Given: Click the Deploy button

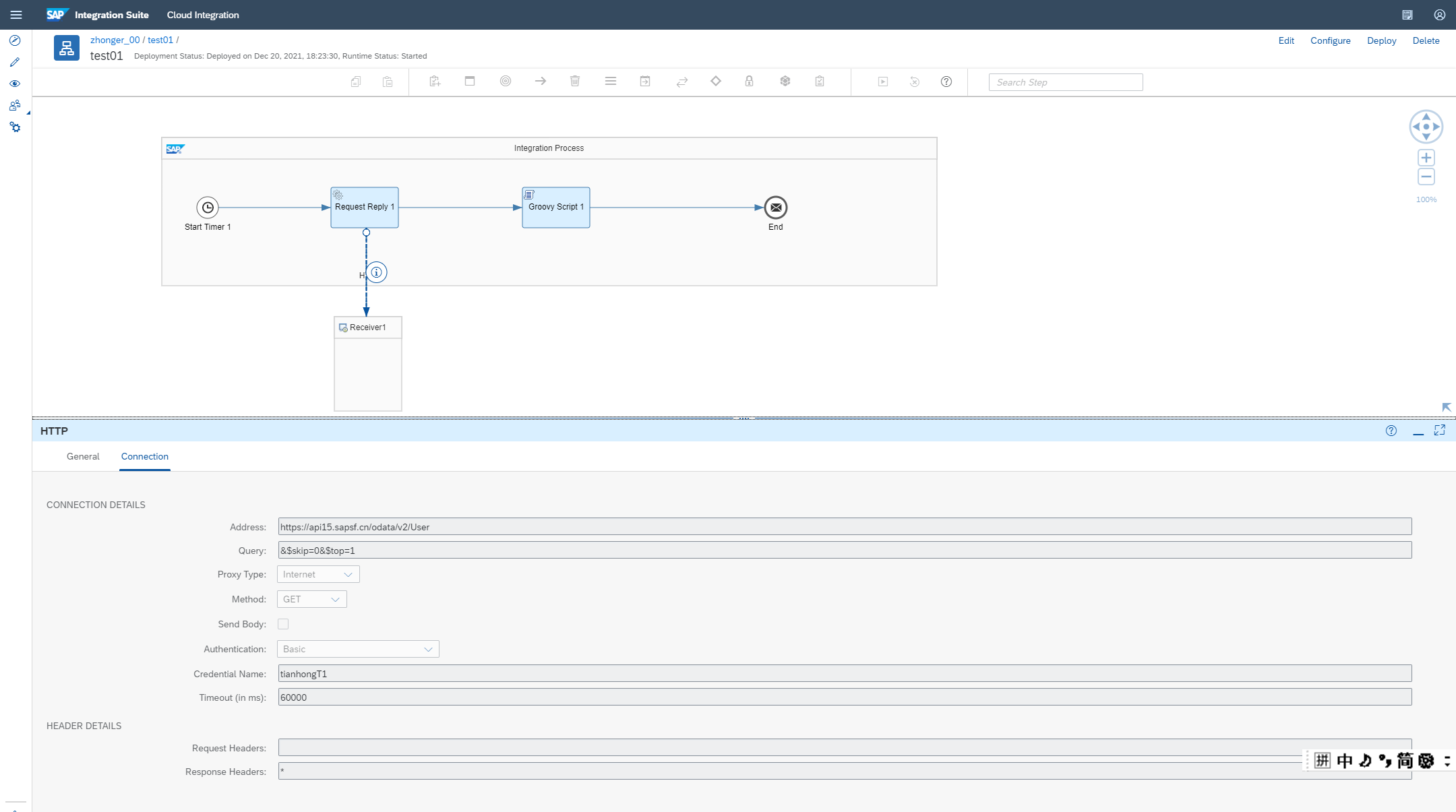Looking at the screenshot, I should pyautogui.click(x=1382, y=40).
